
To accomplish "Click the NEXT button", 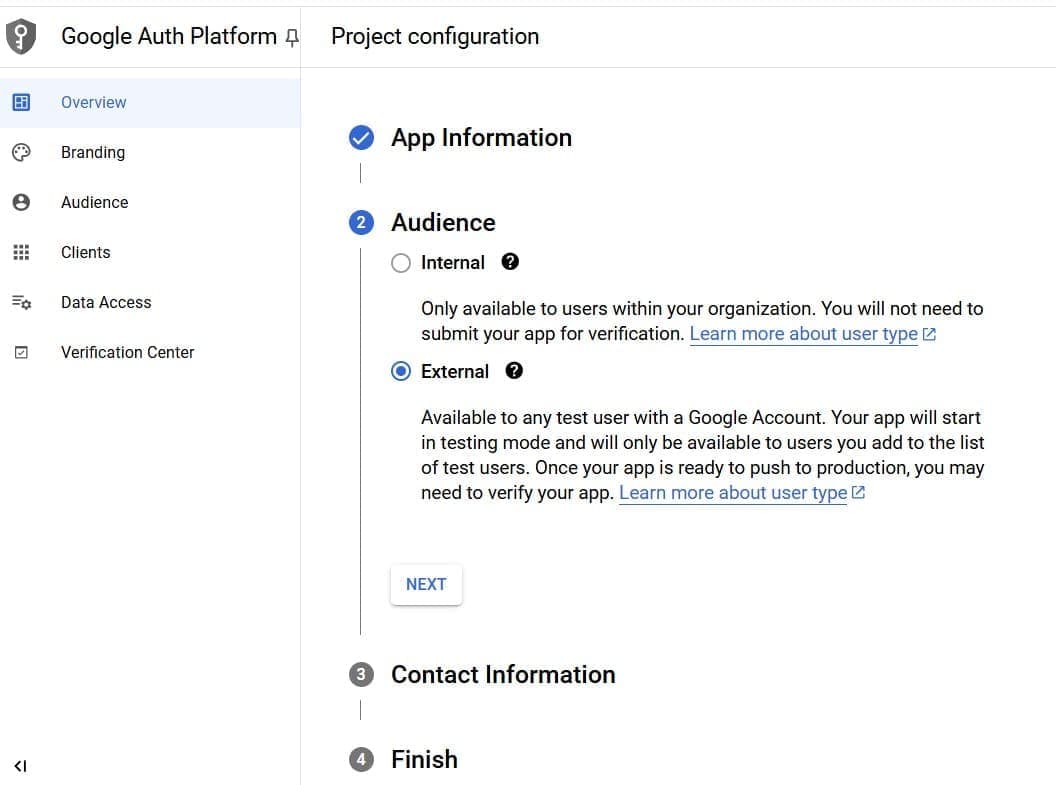I will click(426, 584).
